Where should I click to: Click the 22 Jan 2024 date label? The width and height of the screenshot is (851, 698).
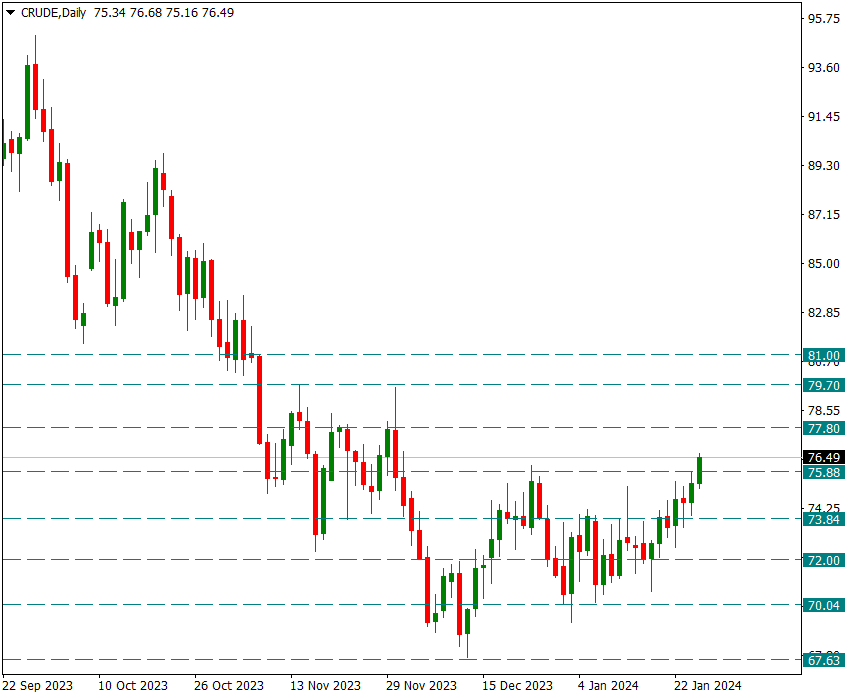click(708, 686)
